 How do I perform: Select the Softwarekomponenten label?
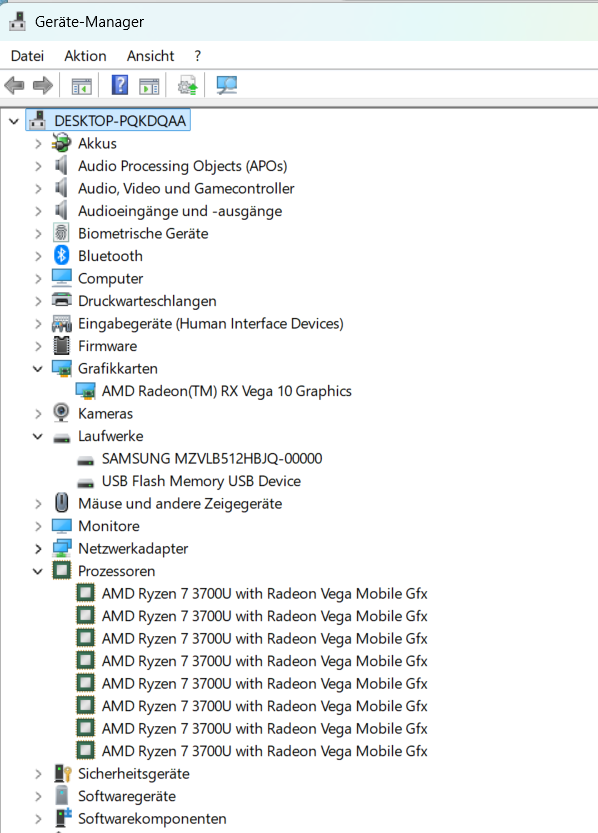click(152, 819)
